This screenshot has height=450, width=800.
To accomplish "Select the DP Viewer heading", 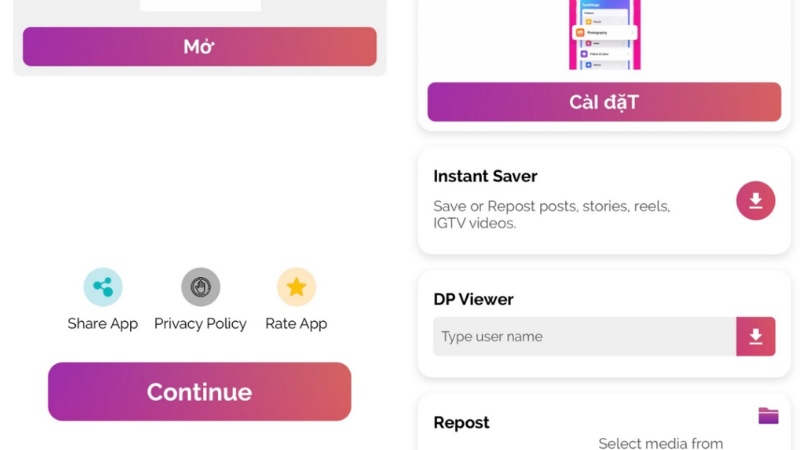I will 473,299.
